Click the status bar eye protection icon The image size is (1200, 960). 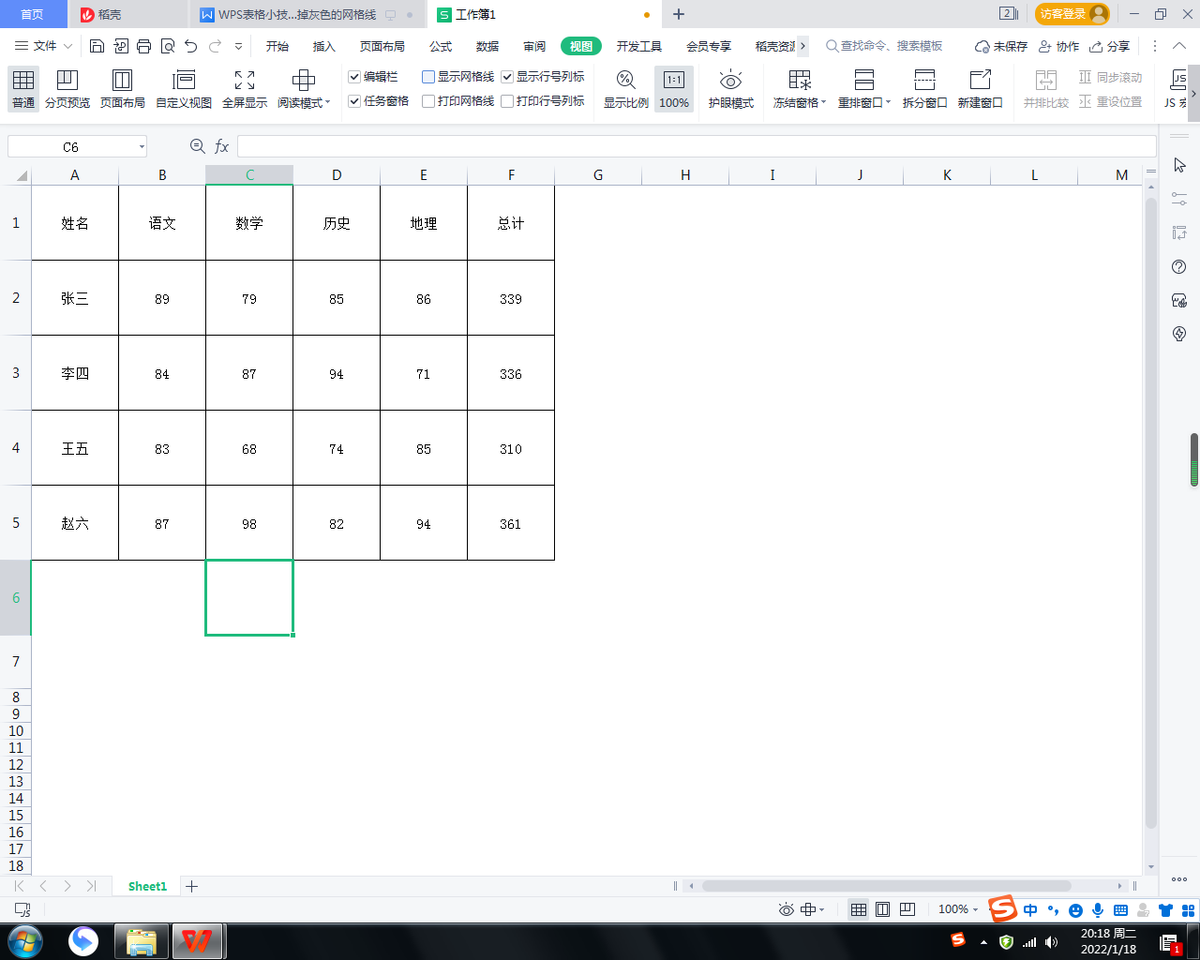point(786,910)
